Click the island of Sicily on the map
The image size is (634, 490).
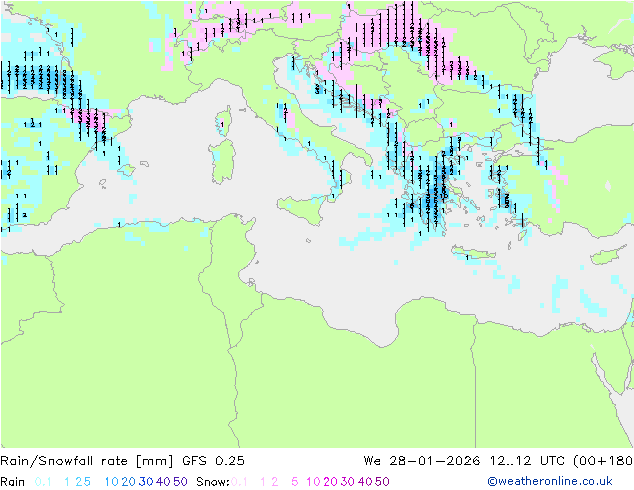(x=302, y=208)
